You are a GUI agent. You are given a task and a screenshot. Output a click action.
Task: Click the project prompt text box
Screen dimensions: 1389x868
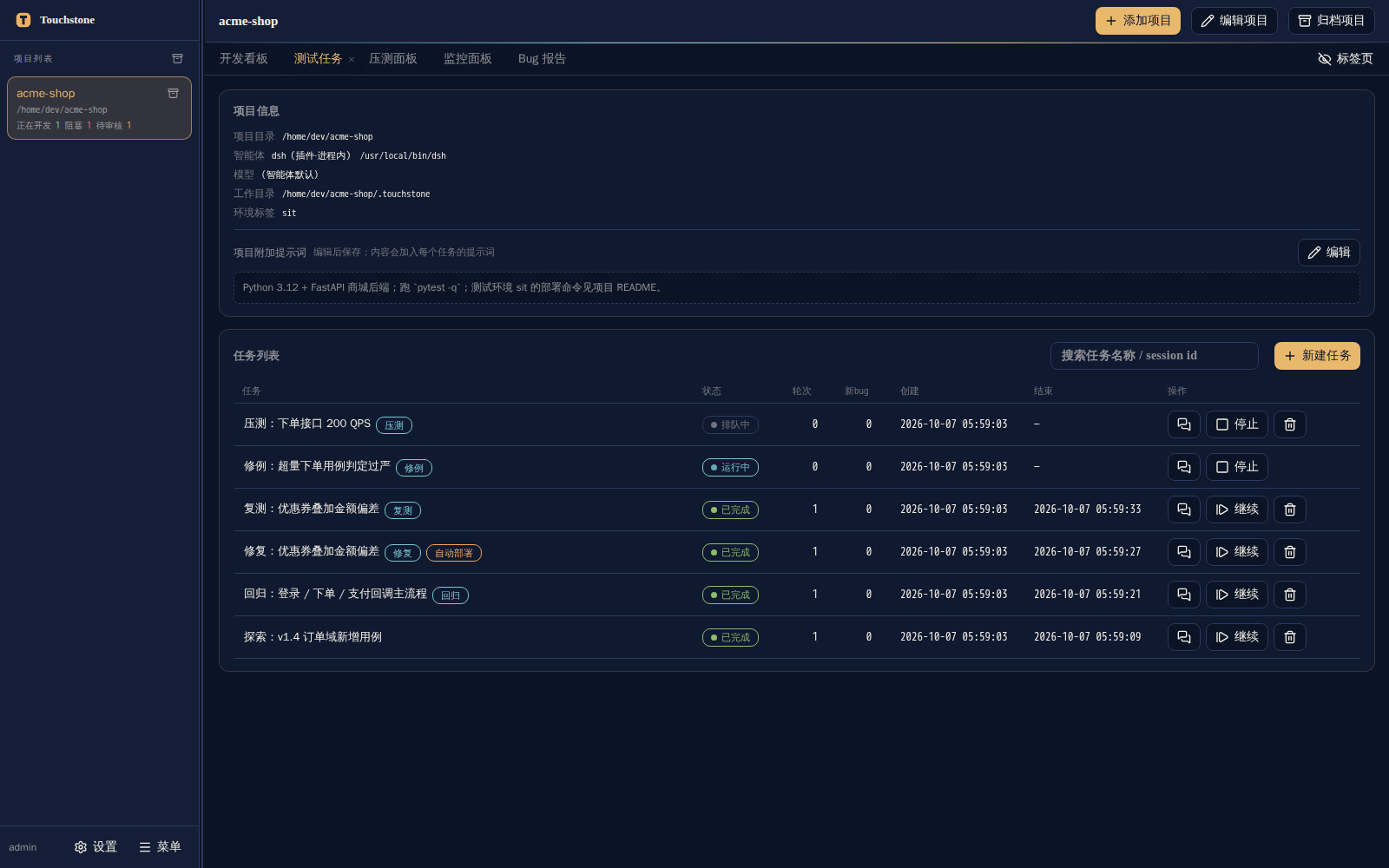796,288
